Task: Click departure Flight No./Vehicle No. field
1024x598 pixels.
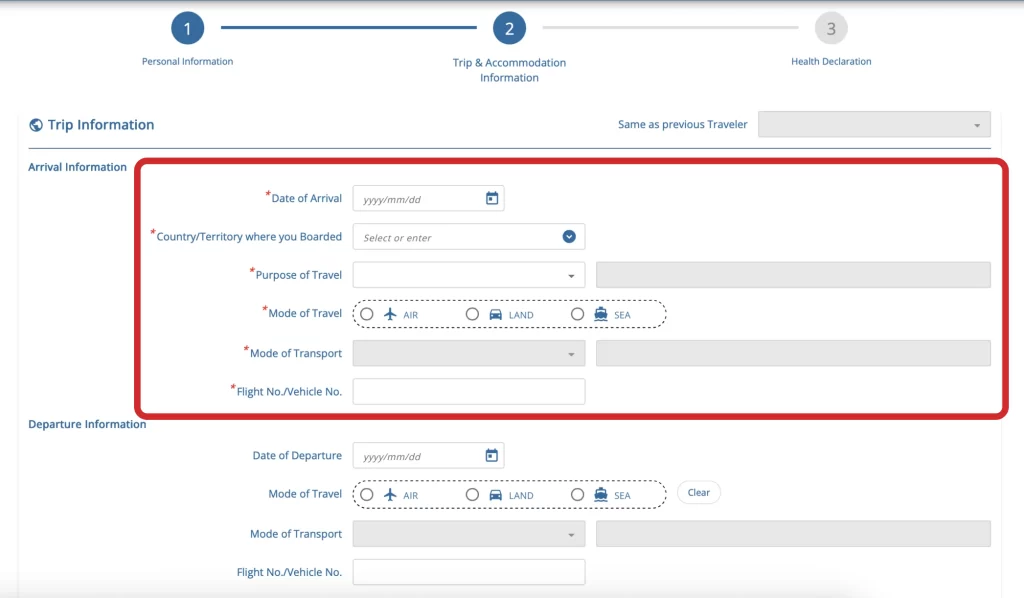Action: pos(469,572)
